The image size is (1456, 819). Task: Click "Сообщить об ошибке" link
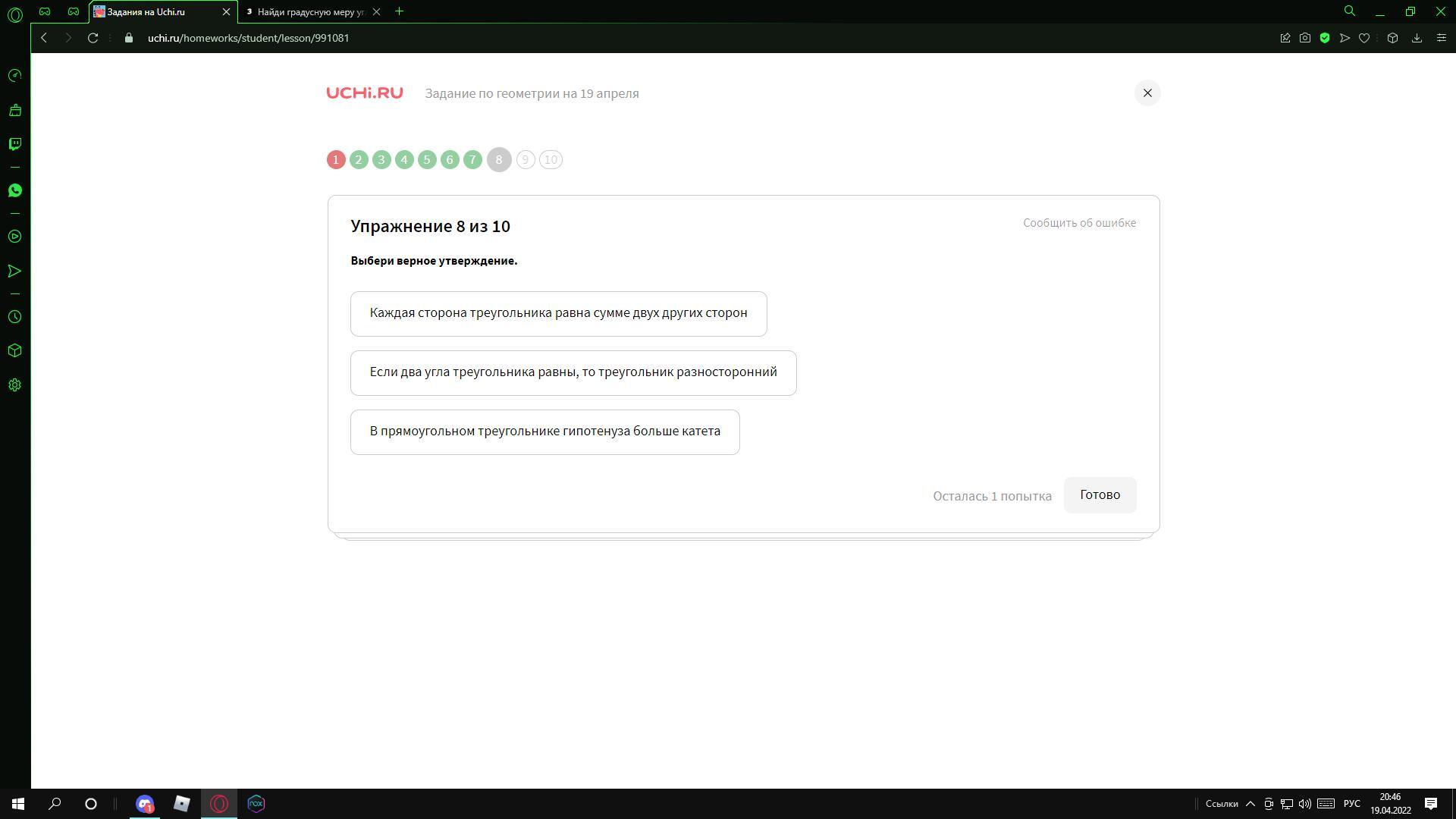1079,223
